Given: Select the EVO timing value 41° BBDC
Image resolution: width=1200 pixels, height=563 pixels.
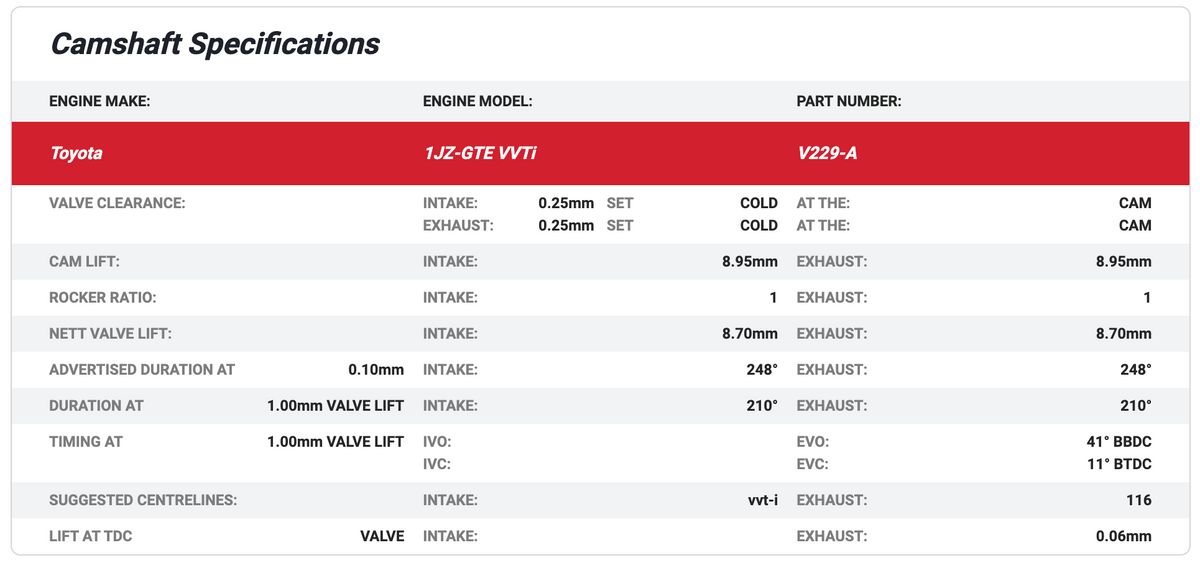Looking at the screenshot, I should point(1111,441).
